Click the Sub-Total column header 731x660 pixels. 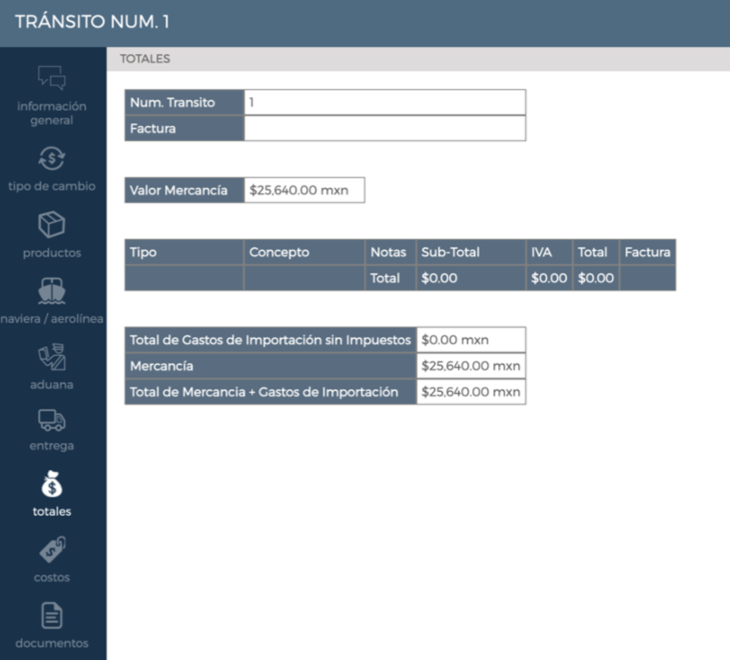(x=471, y=252)
